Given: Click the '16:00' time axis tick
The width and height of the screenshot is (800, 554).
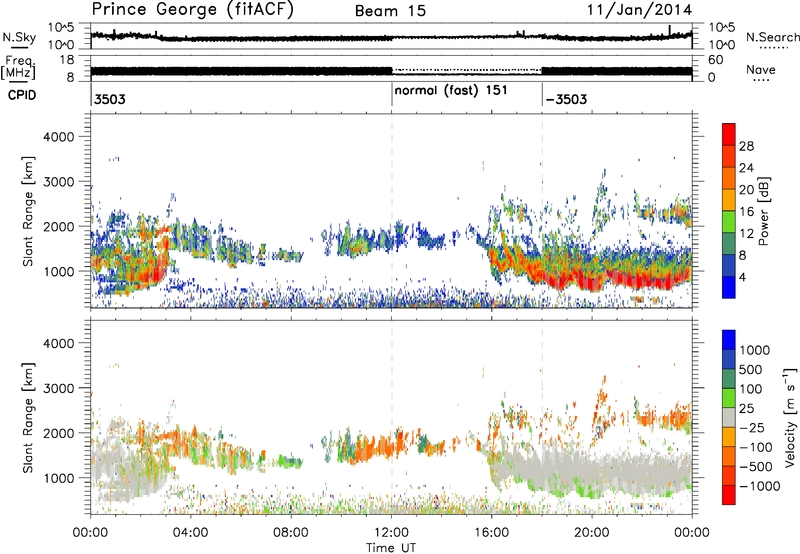Looking at the screenshot, I should [491, 533].
